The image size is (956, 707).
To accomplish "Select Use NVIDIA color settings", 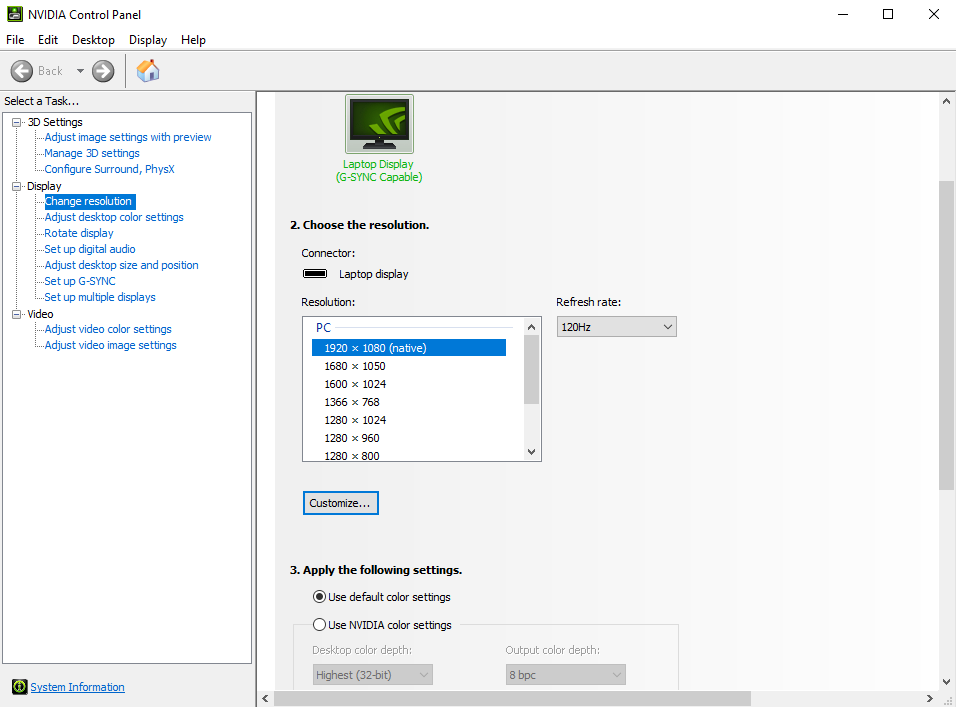I will click(319, 625).
